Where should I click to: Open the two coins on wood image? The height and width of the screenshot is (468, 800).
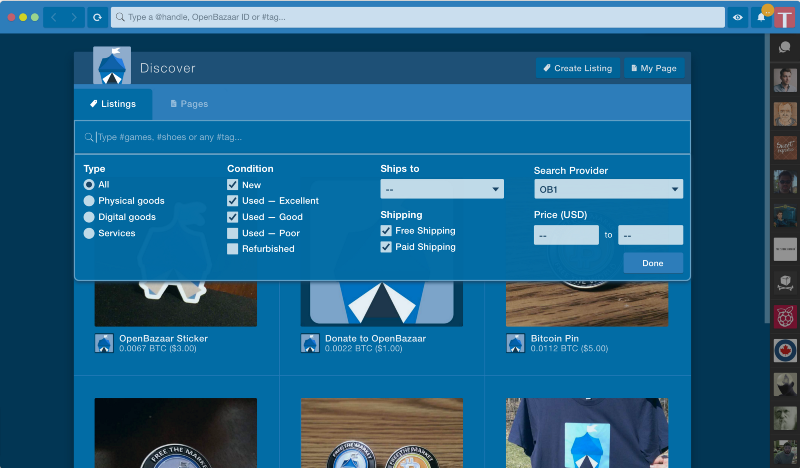click(x=382, y=433)
